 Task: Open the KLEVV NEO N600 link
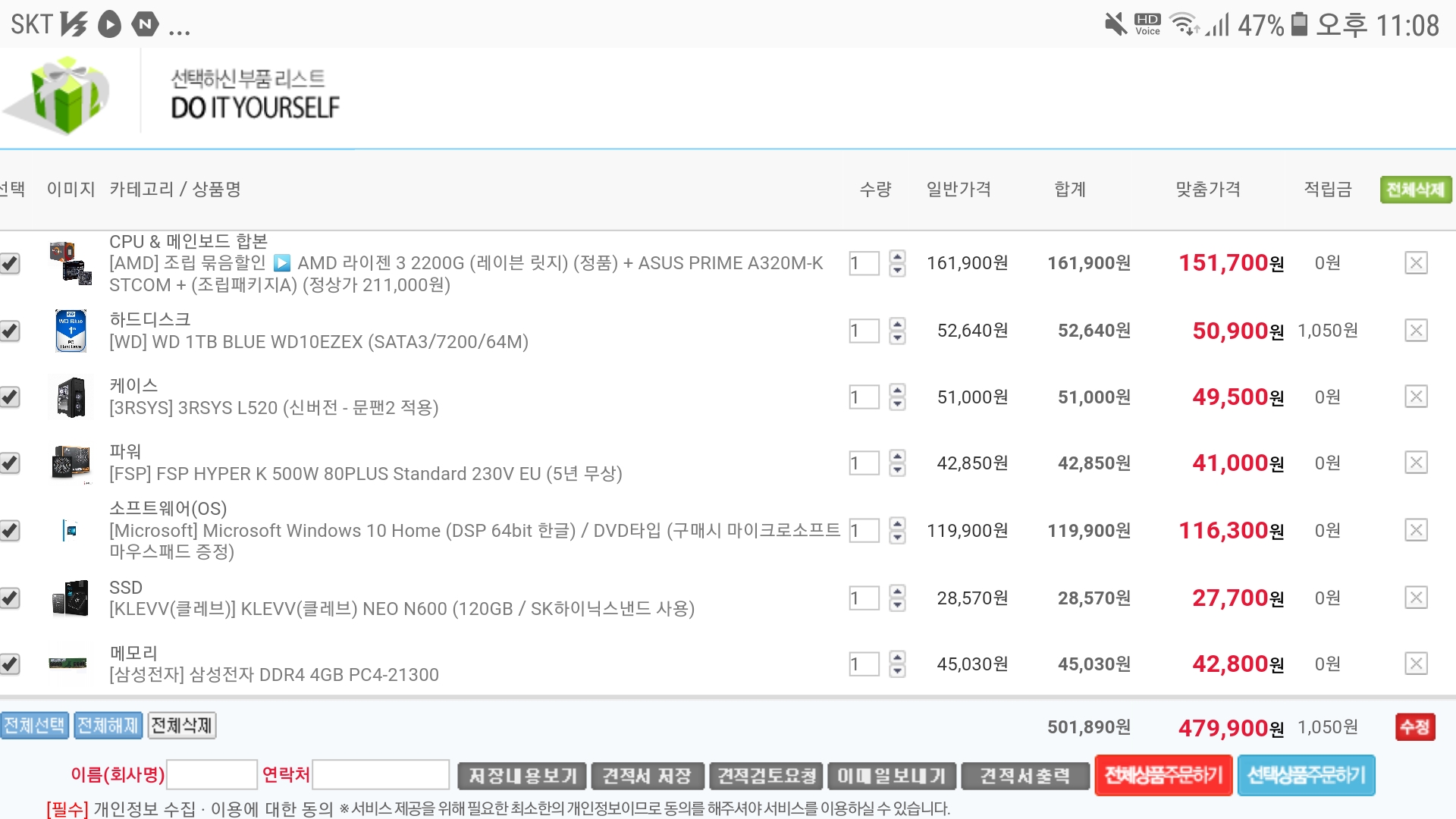click(402, 609)
